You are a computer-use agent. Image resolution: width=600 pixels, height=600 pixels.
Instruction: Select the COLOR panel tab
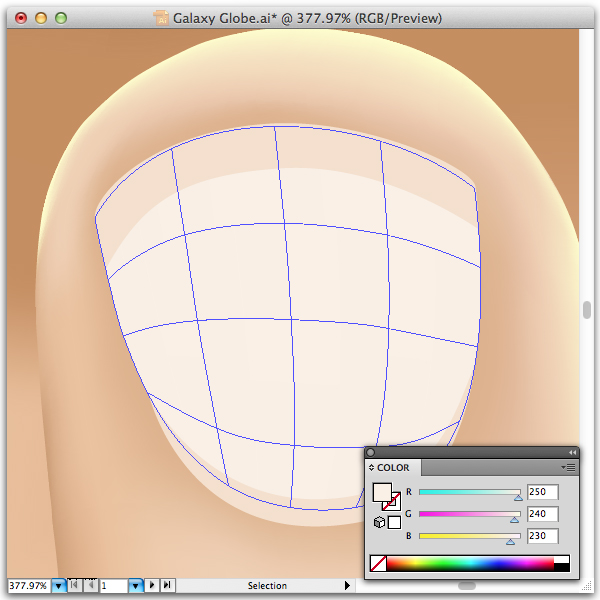(393, 468)
